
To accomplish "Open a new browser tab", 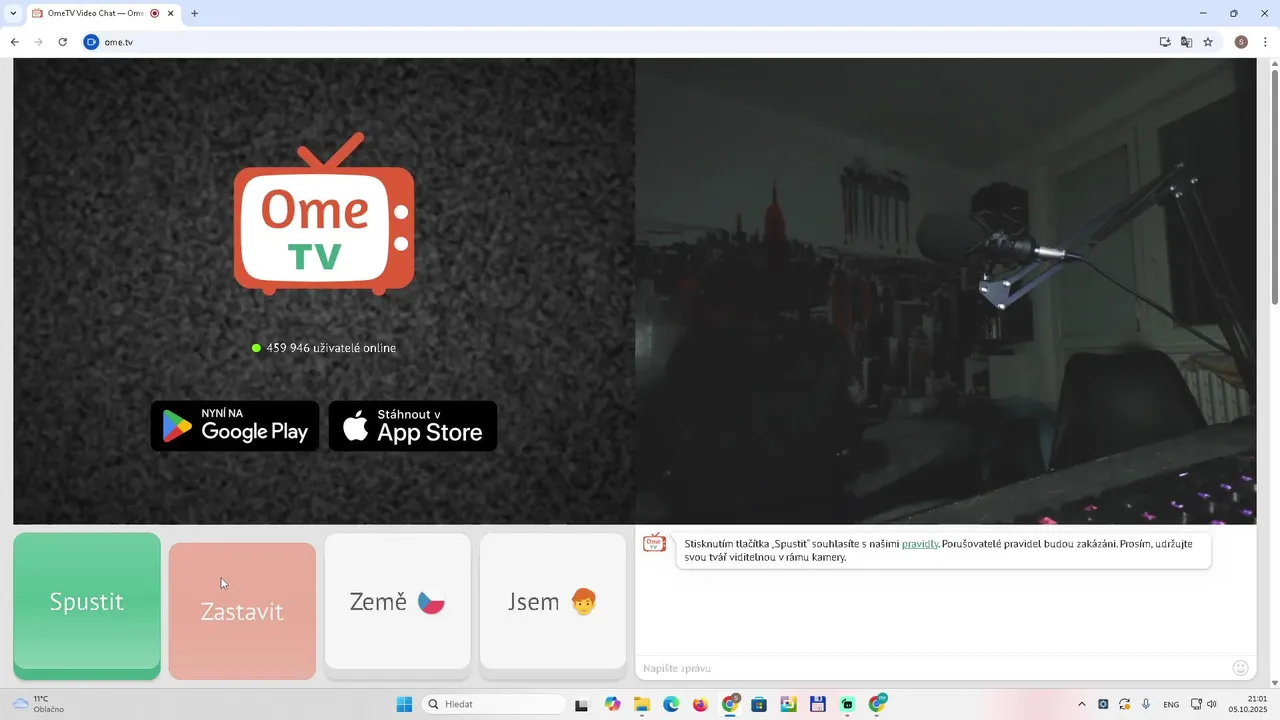I will (195, 14).
